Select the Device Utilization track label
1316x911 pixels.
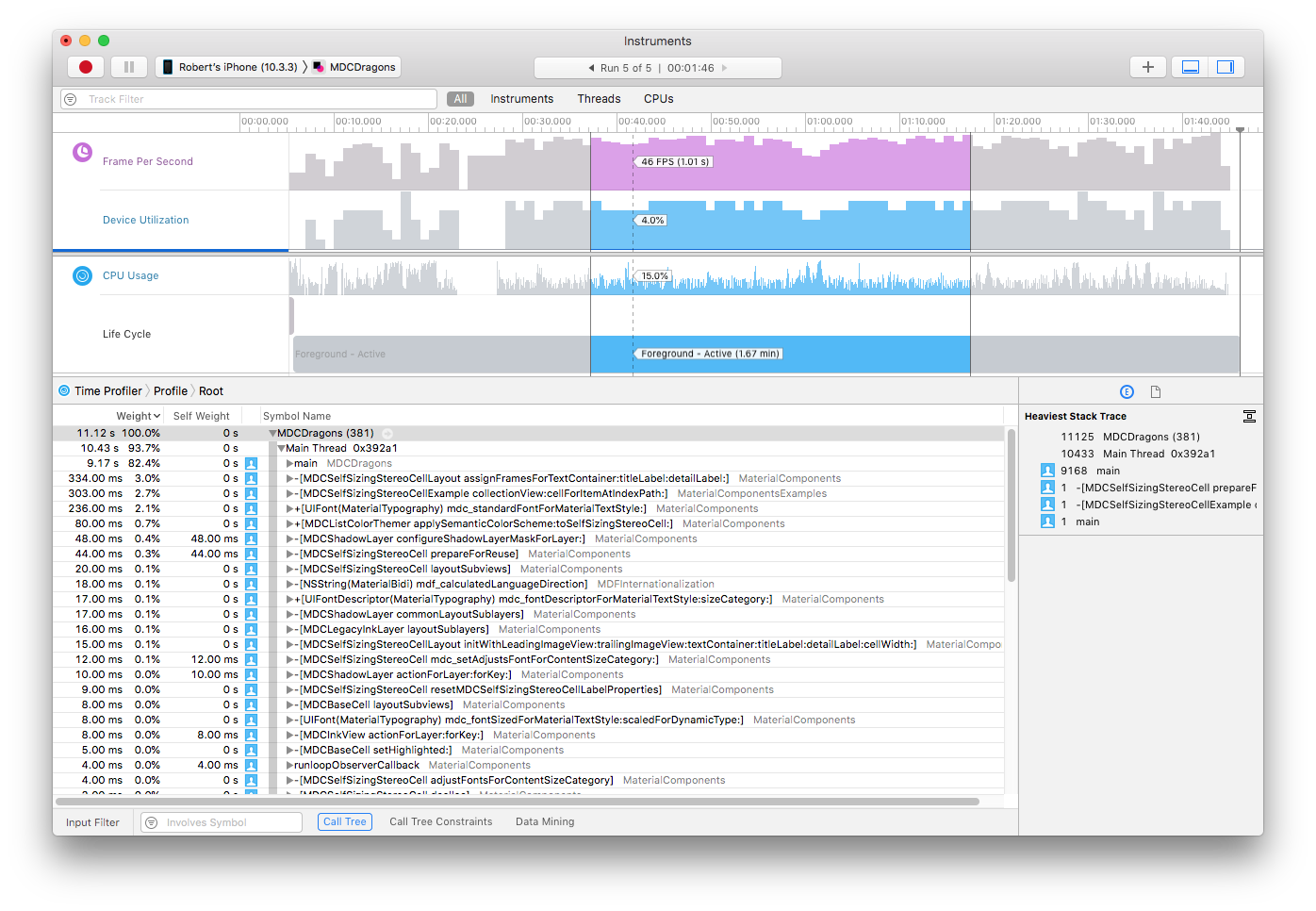tap(145, 220)
